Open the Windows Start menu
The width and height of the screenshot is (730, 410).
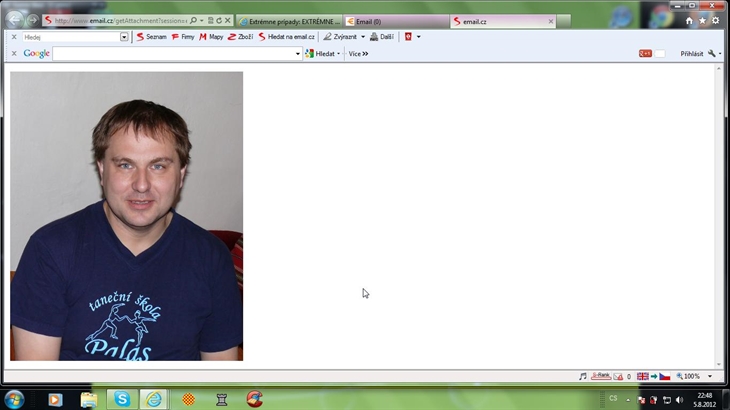click(14, 399)
